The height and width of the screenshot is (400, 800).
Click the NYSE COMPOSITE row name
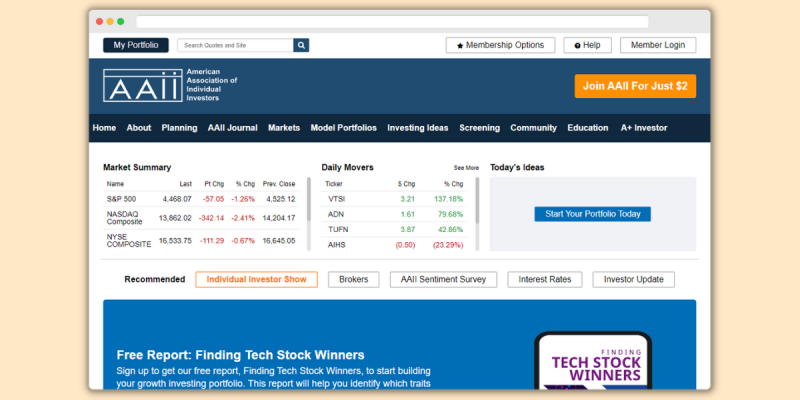point(129,241)
